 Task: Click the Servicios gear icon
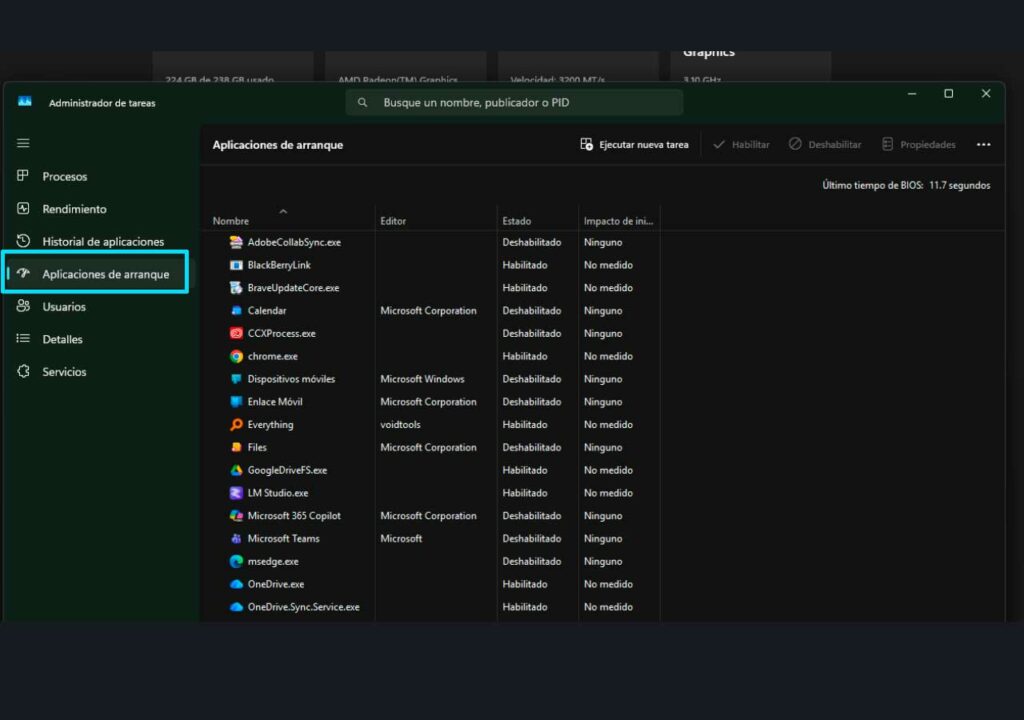pos(23,371)
